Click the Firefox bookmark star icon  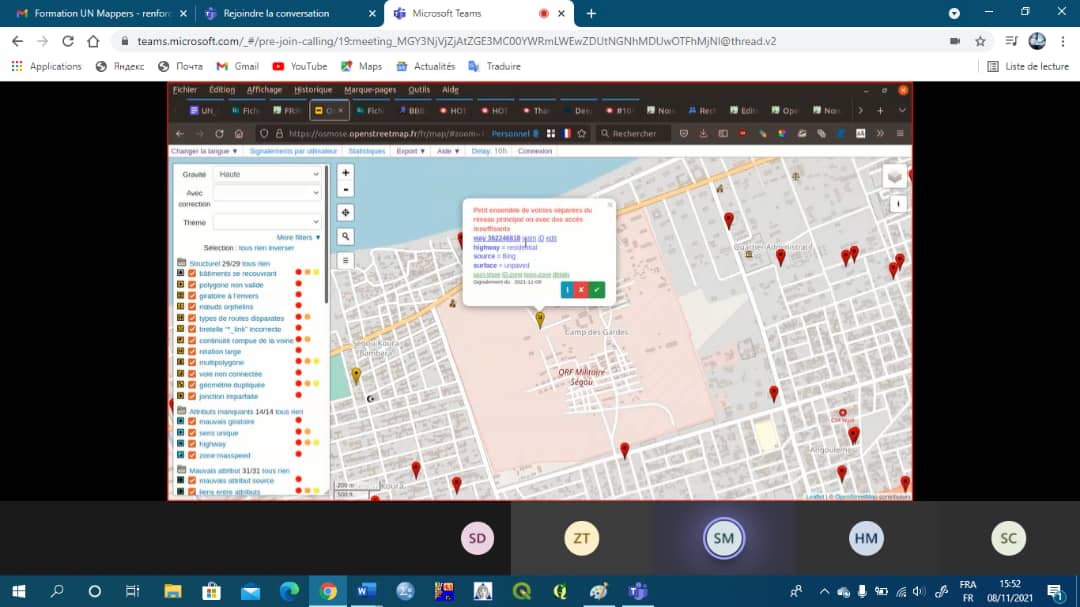pyautogui.click(x=582, y=134)
